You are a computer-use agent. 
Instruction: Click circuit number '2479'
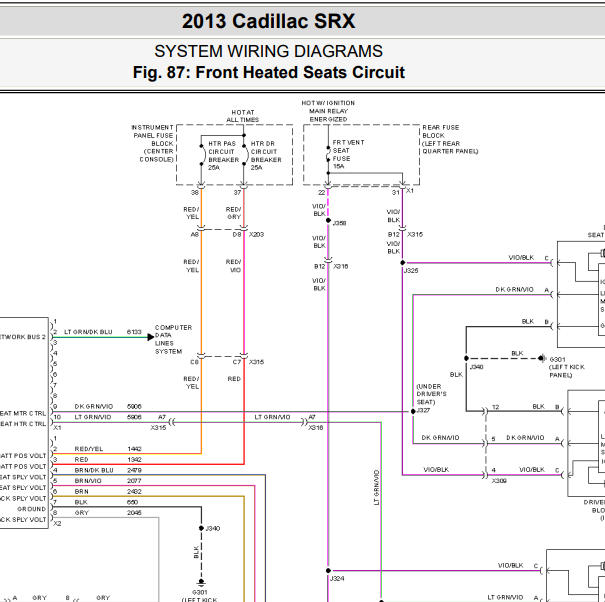click(x=134, y=470)
